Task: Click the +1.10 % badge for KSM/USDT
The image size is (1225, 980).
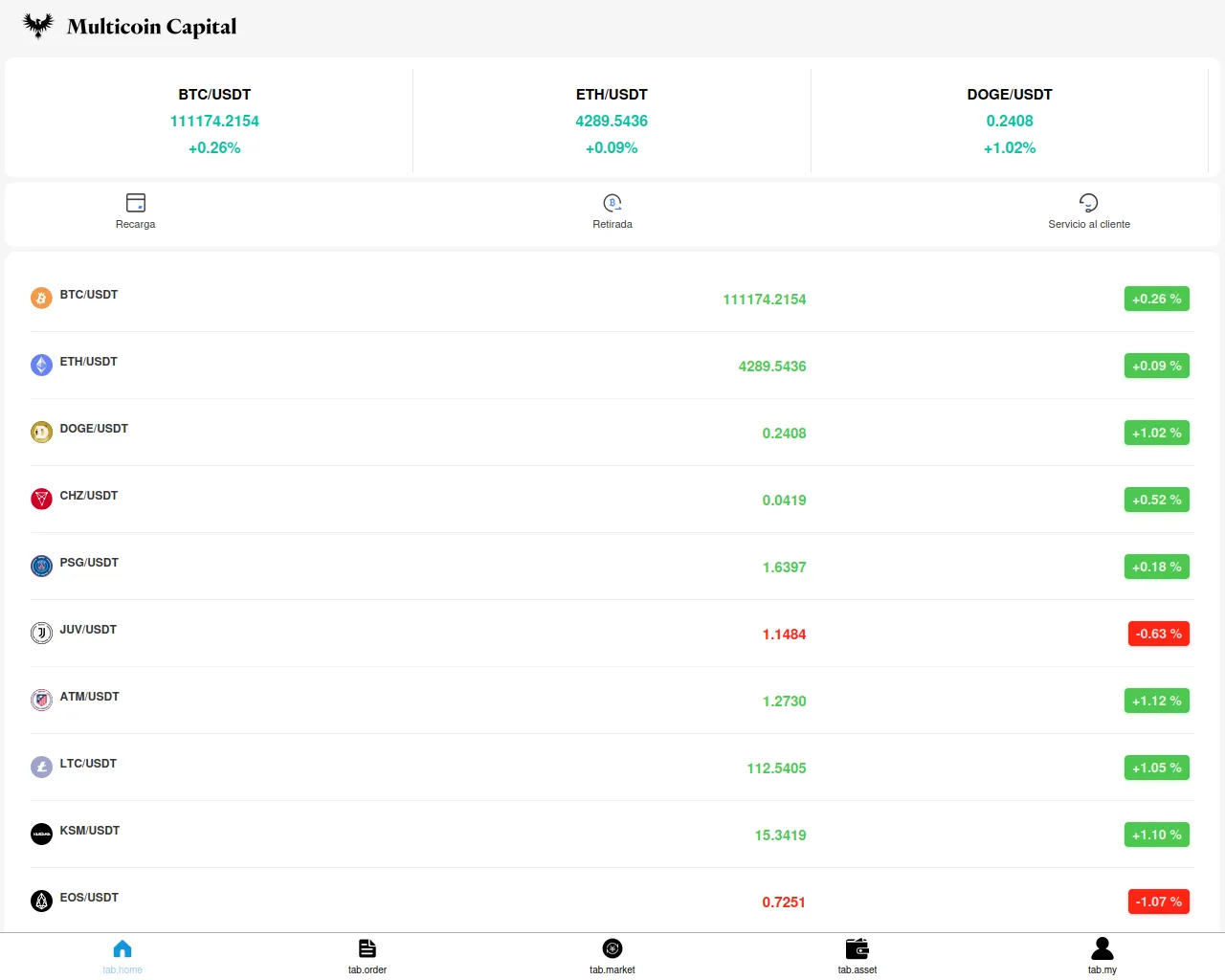Action: click(1157, 835)
